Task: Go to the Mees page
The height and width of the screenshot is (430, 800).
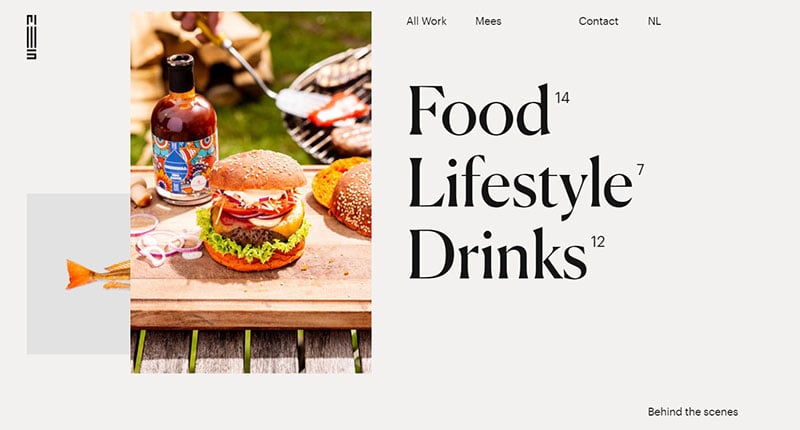Action: pos(488,21)
